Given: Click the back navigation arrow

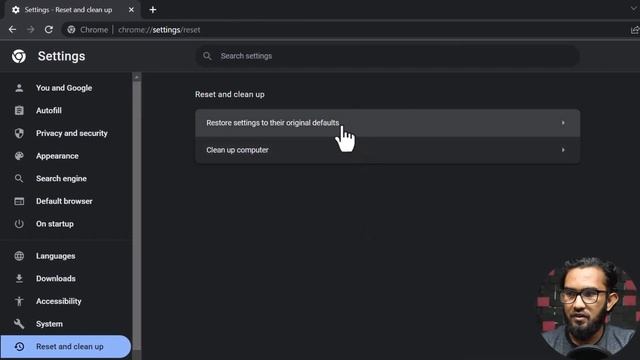Looking at the screenshot, I should pos(12,29).
